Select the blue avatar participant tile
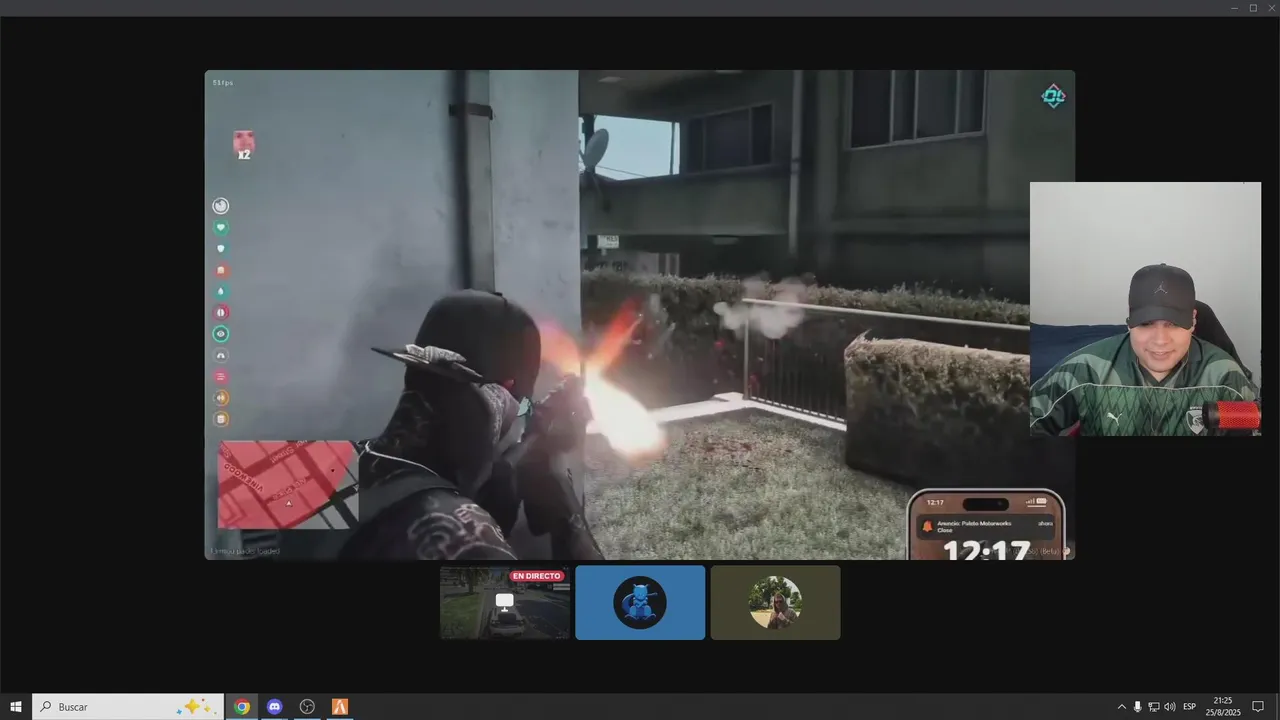 tap(640, 603)
